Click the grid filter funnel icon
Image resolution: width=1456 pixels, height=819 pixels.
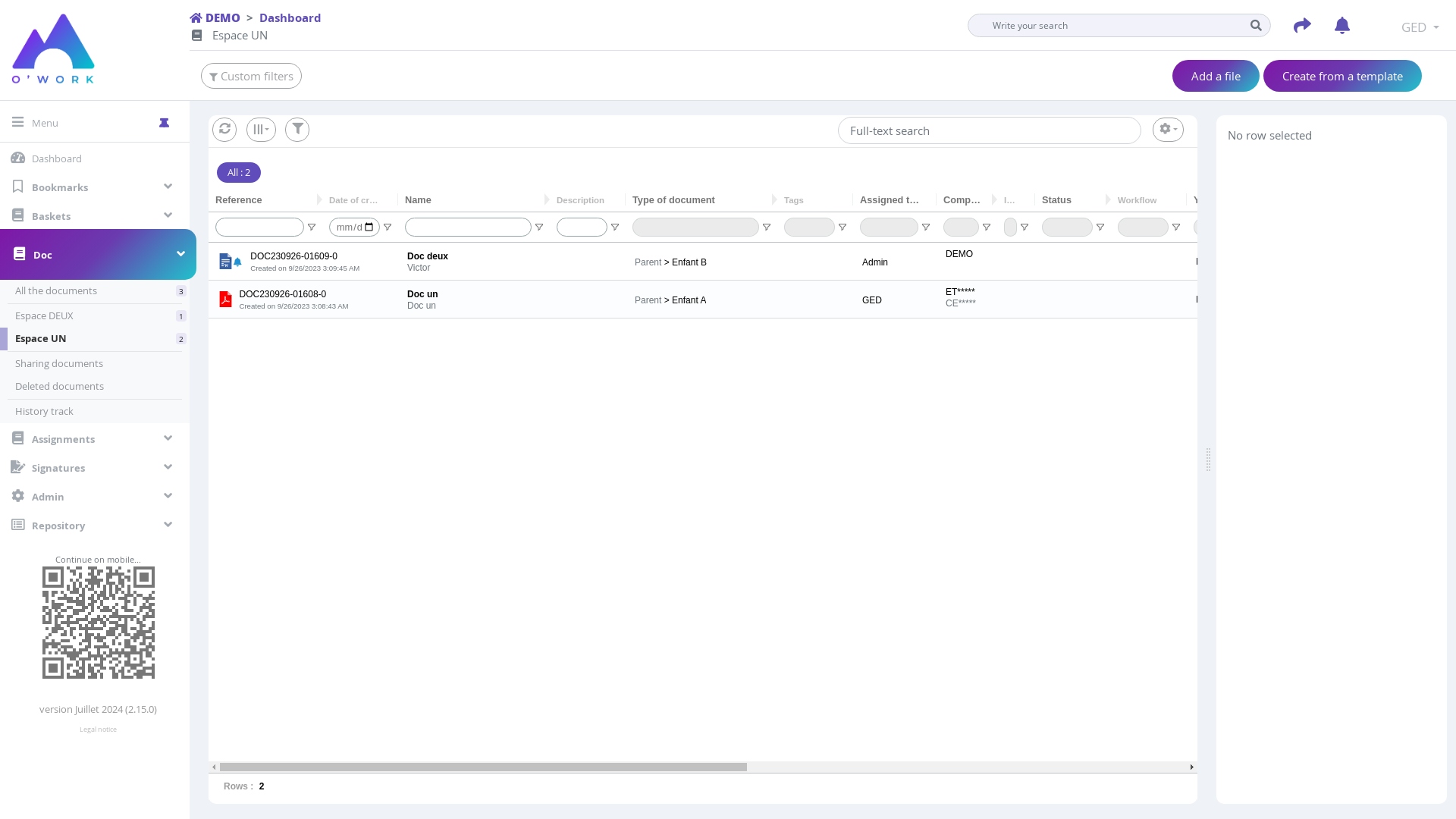297,130
